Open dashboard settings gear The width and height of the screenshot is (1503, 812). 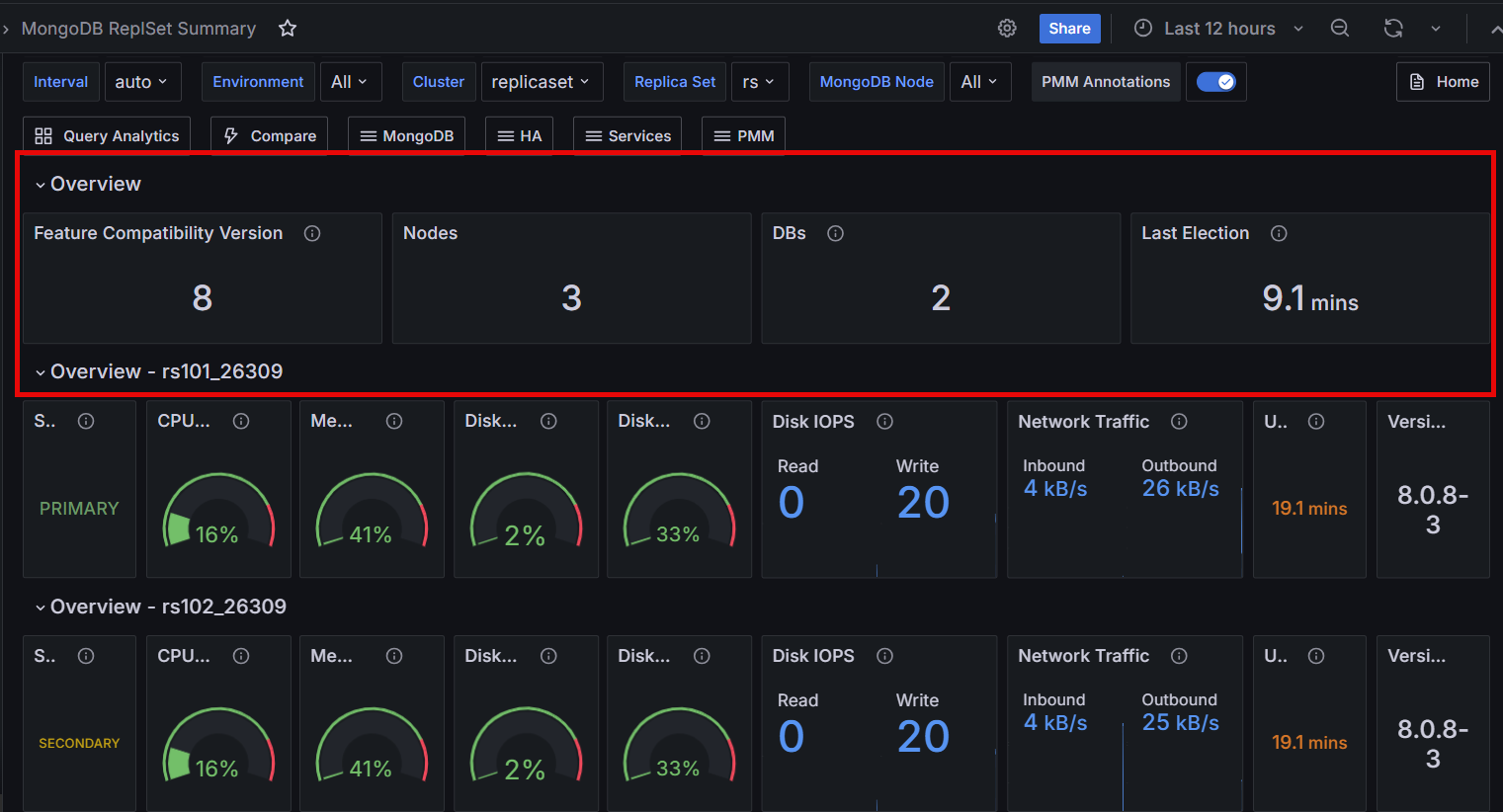pyautogui.click(x=1007, y=29)
